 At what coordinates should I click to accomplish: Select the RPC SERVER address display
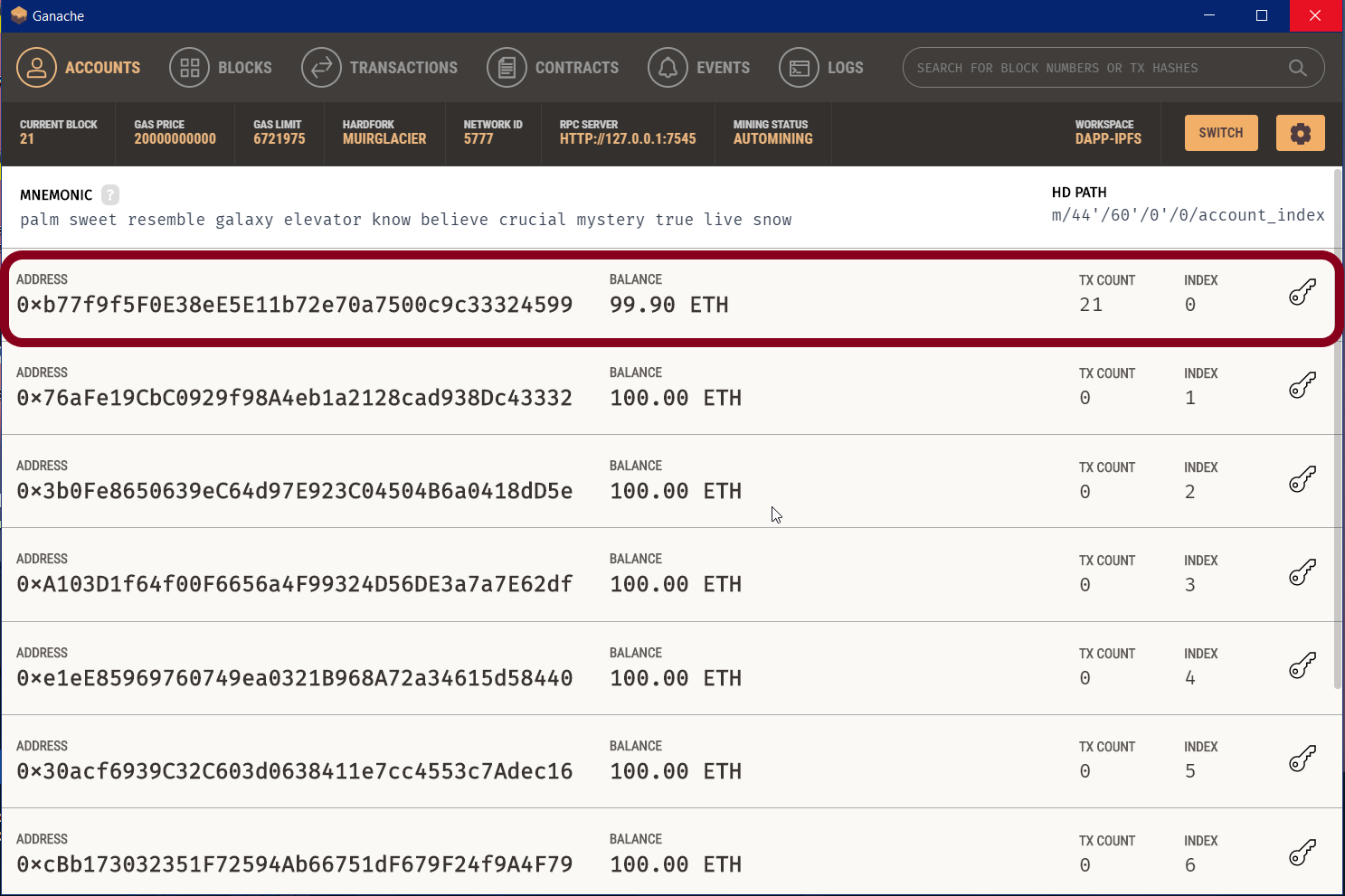[x=628, y=133]
